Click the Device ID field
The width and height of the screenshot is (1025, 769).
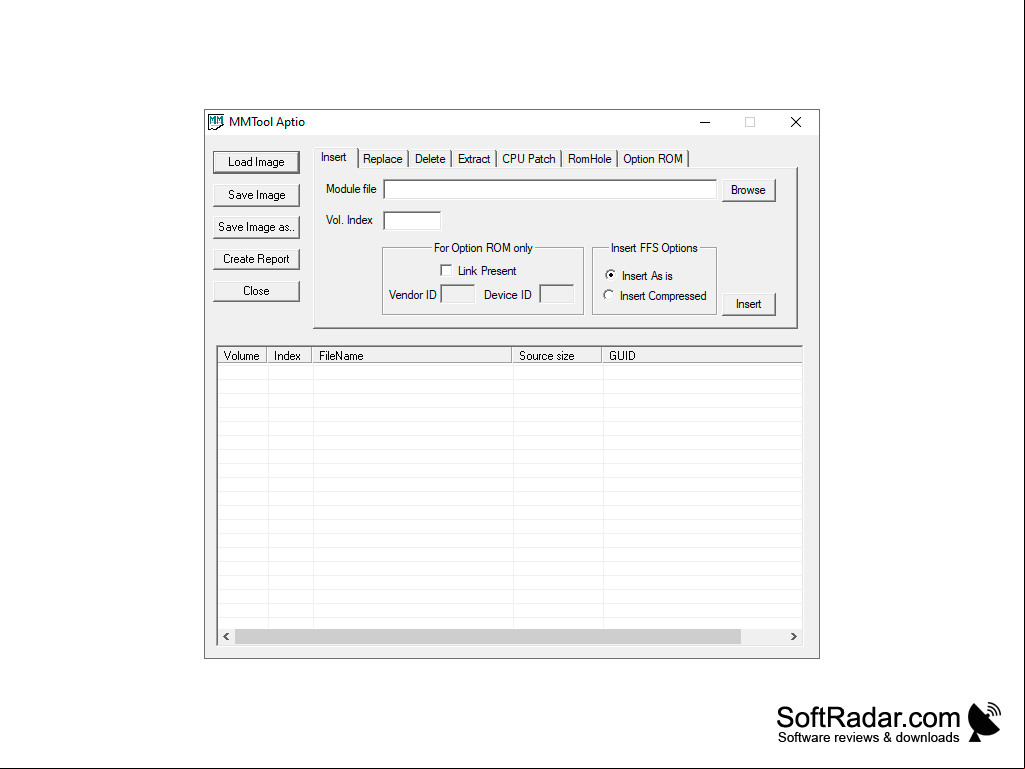tap(556, 294)
